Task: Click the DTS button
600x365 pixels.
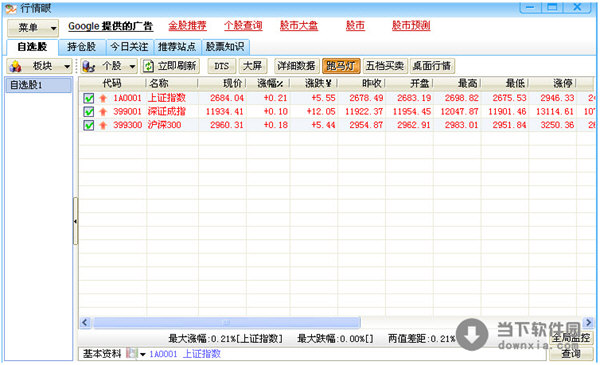Action: [222, 66]
